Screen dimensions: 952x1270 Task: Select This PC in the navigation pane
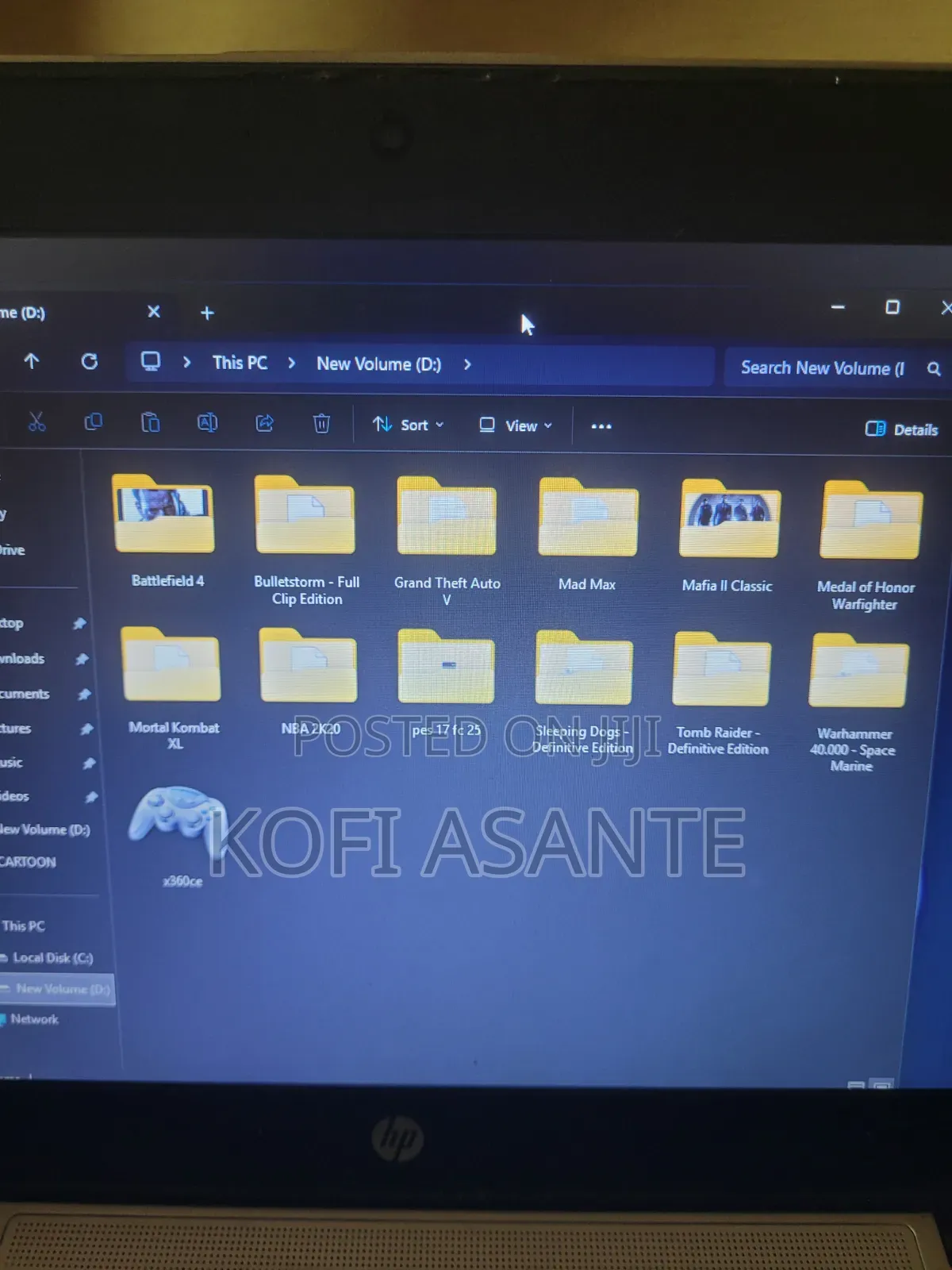tap(23, 926)
